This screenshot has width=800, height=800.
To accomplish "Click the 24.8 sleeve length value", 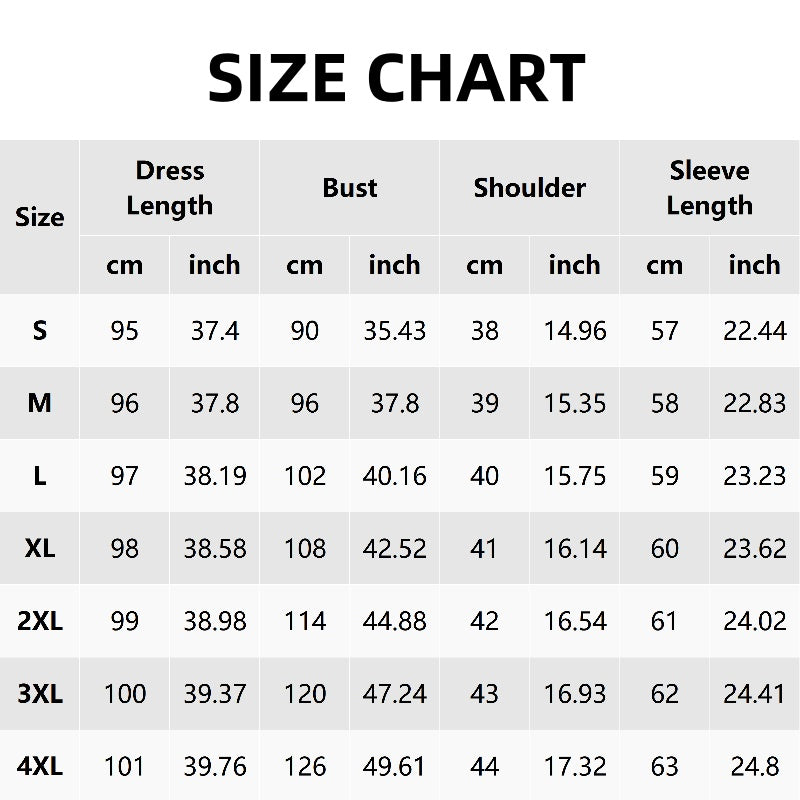I will 755,767.
